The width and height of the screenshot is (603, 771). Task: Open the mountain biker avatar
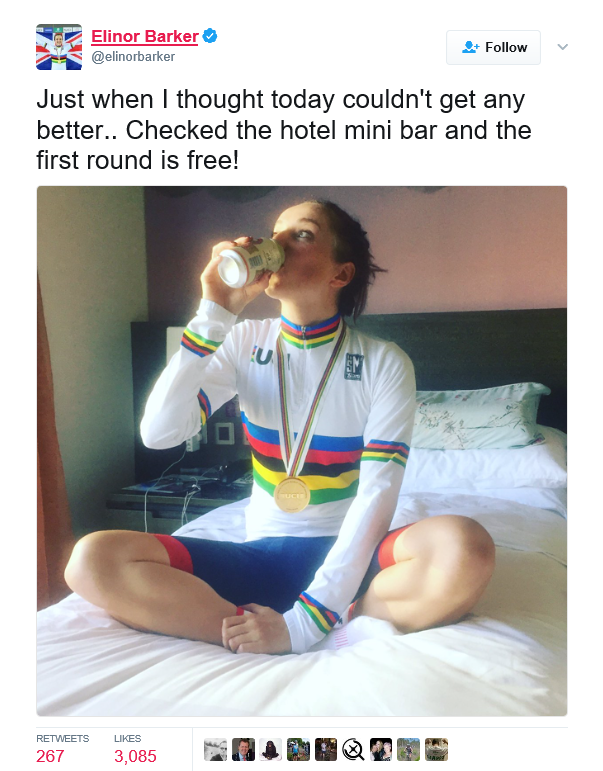pyautogui.click(x=408, y=749)
